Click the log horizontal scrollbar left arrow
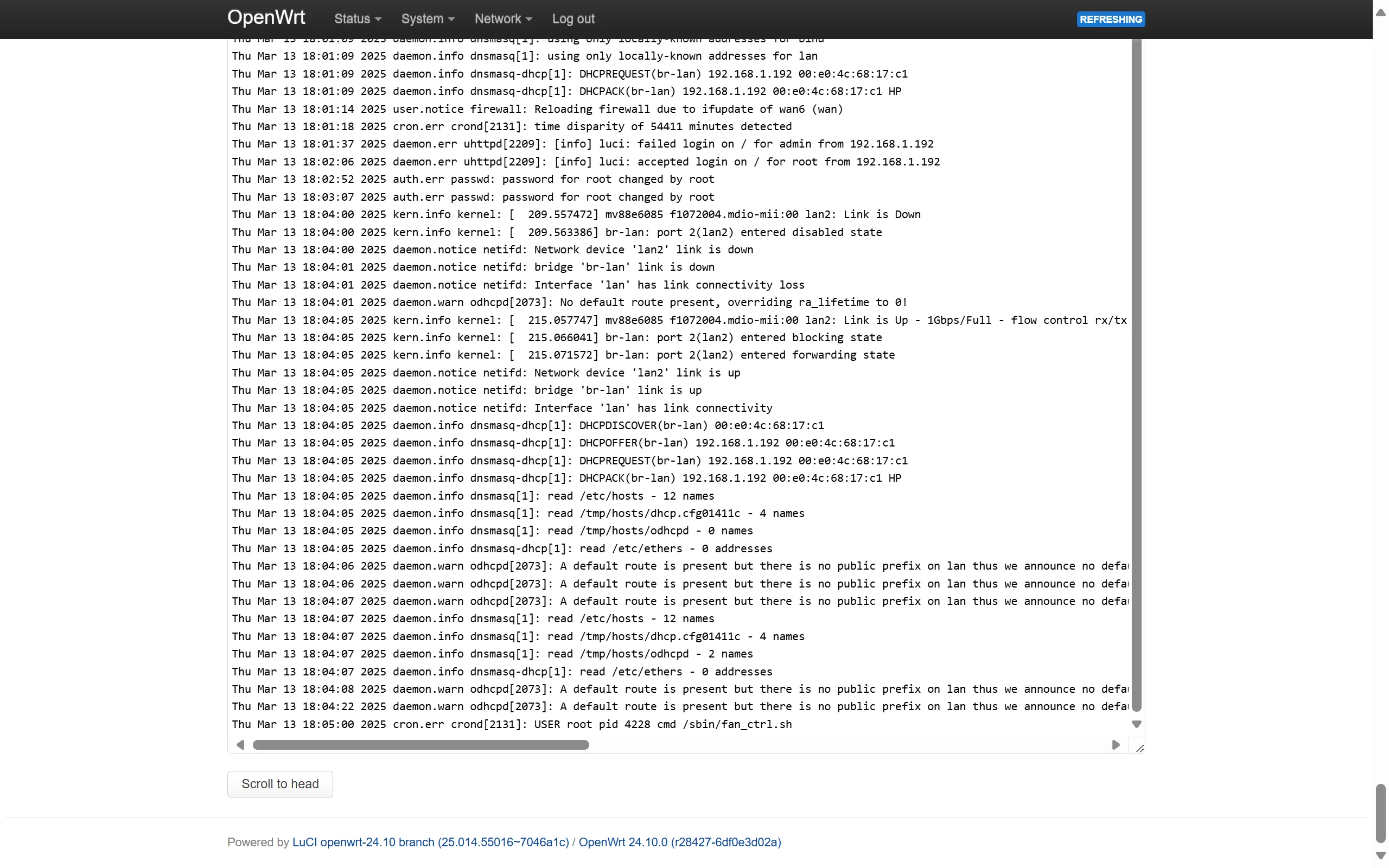 click(x=240, y=744)
